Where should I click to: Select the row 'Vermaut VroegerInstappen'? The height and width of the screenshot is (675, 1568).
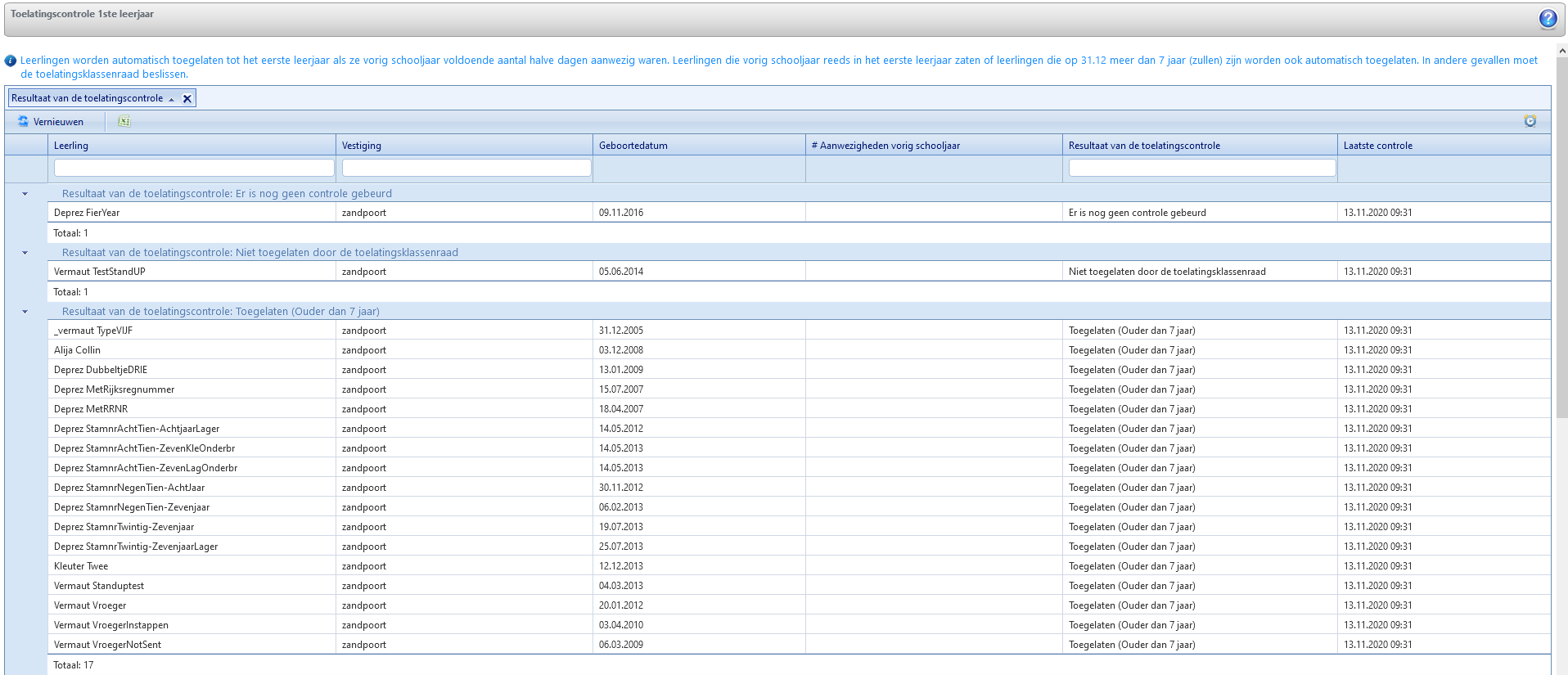(799, 625)
